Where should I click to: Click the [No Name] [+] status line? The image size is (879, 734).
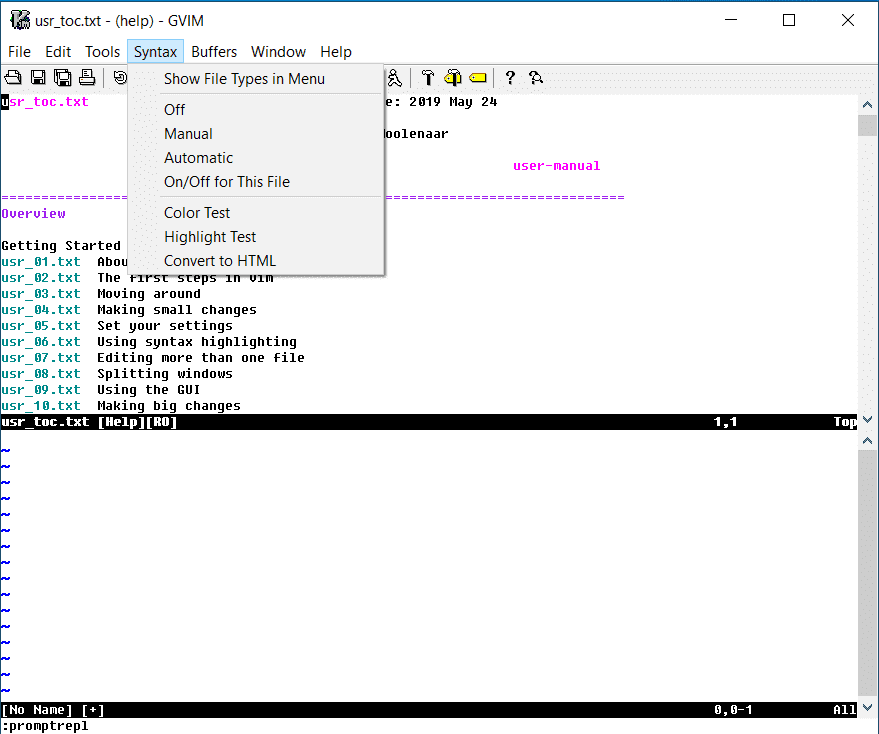(x=429, y=710)
